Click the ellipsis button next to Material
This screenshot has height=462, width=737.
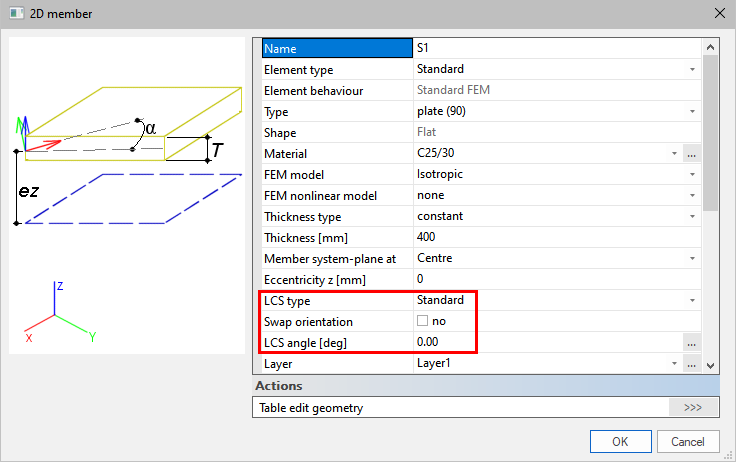coord(691,154)
